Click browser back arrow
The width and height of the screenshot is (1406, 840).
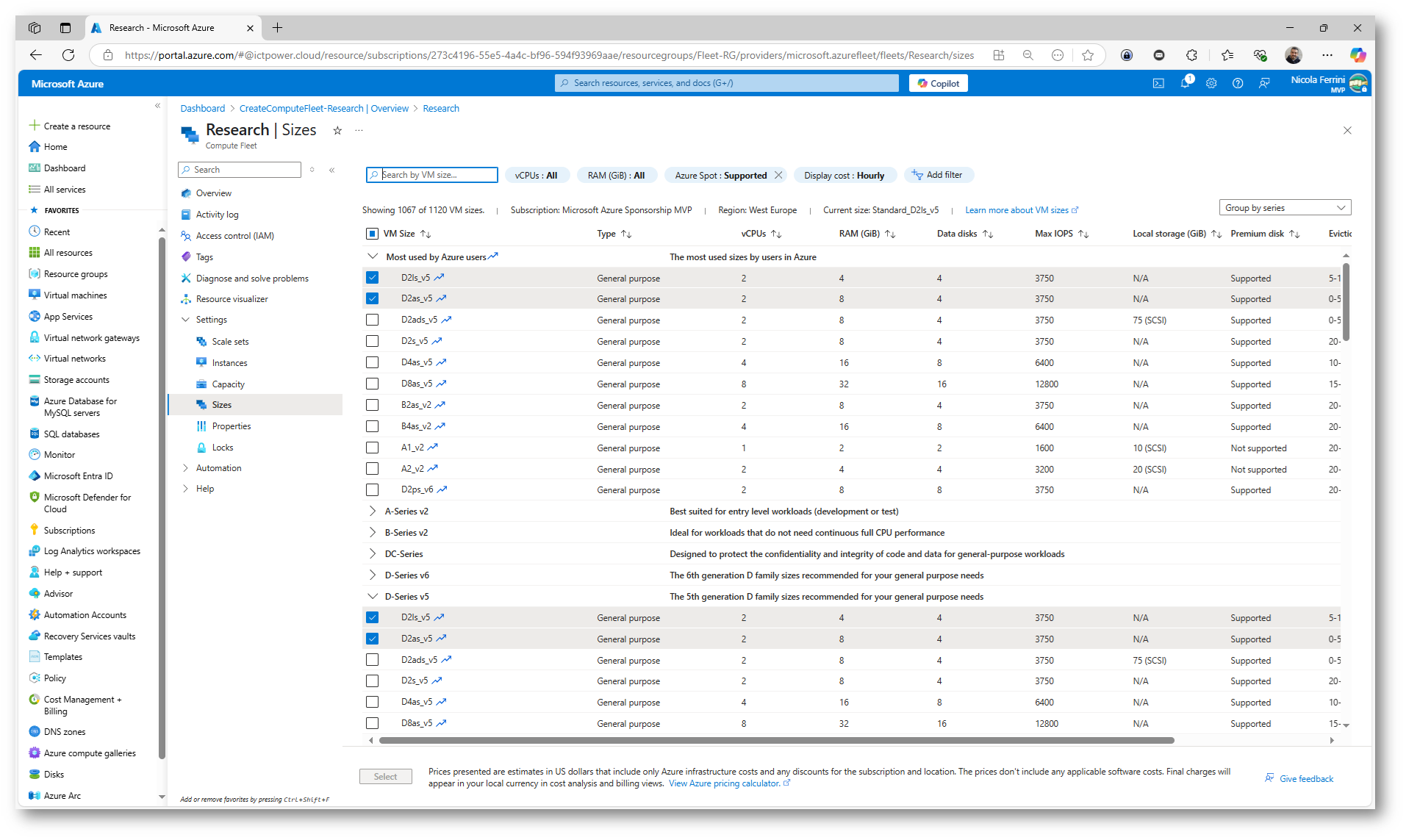point(35,55)
